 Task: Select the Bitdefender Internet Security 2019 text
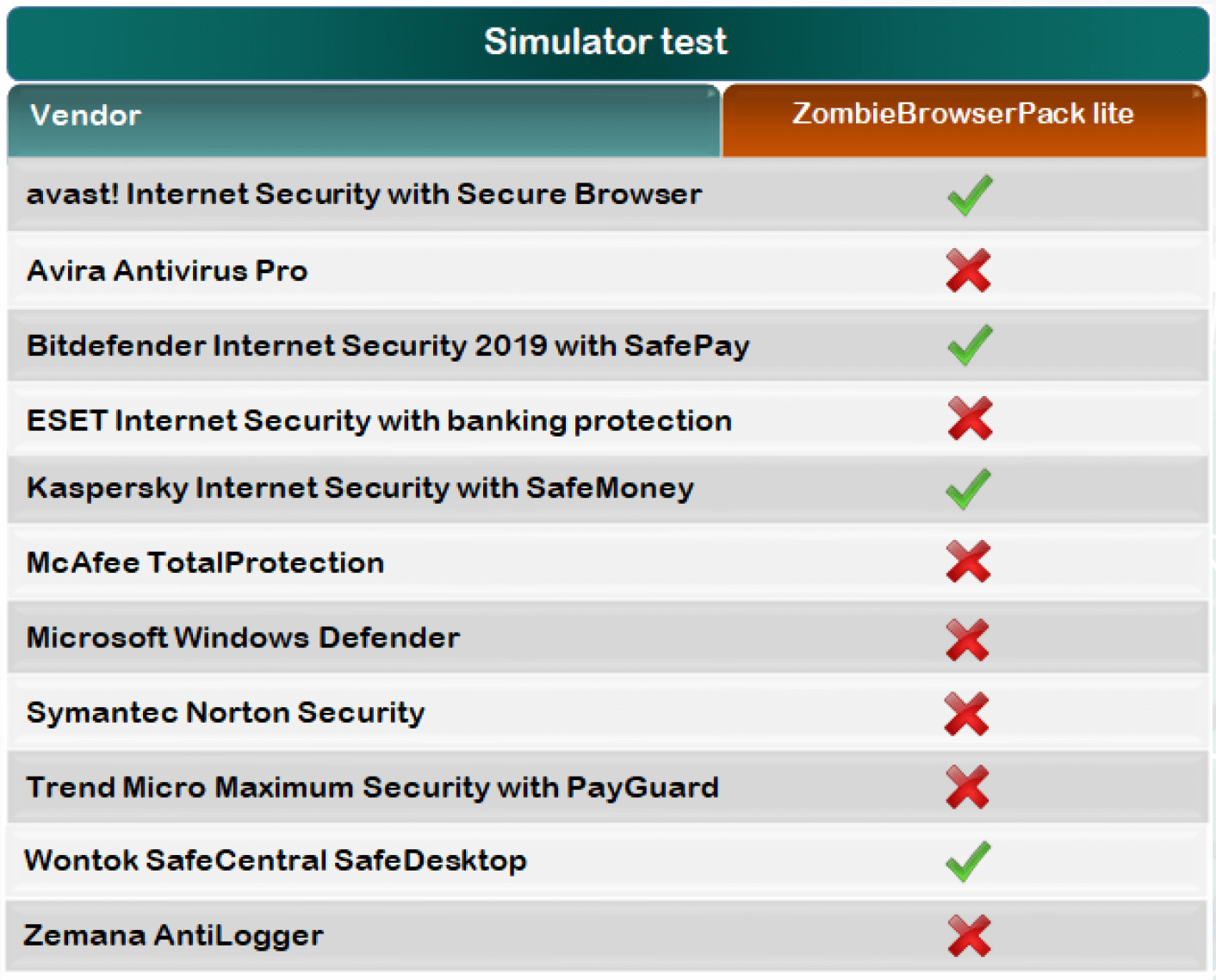[388, 346]
